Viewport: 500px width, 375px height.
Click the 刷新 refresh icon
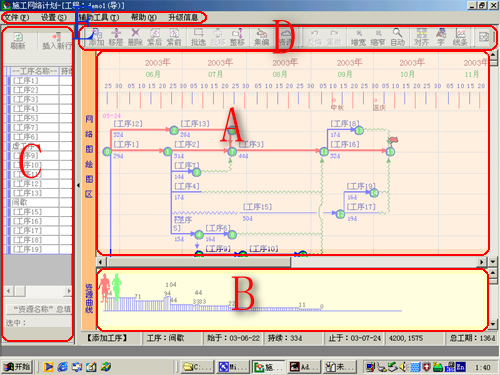18,41
